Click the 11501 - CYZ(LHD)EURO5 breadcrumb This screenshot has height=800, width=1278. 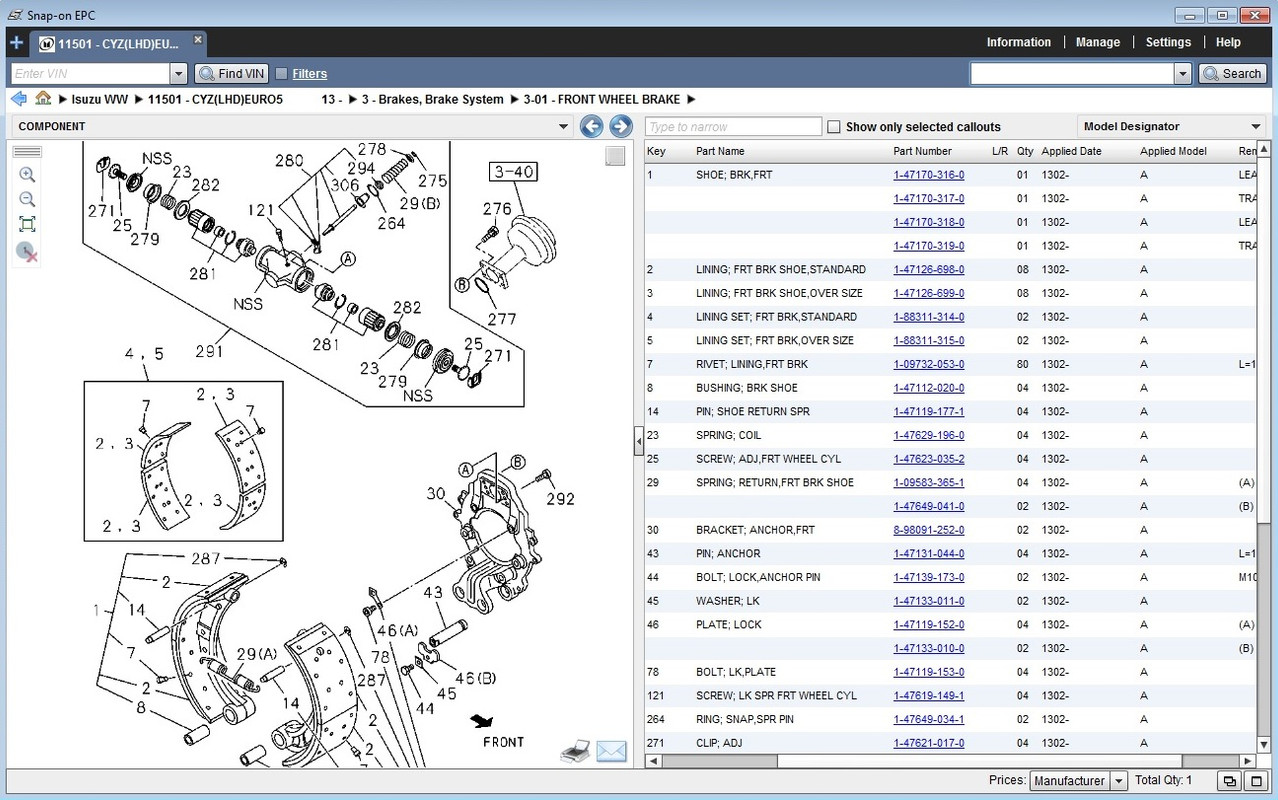coord(215,100)
